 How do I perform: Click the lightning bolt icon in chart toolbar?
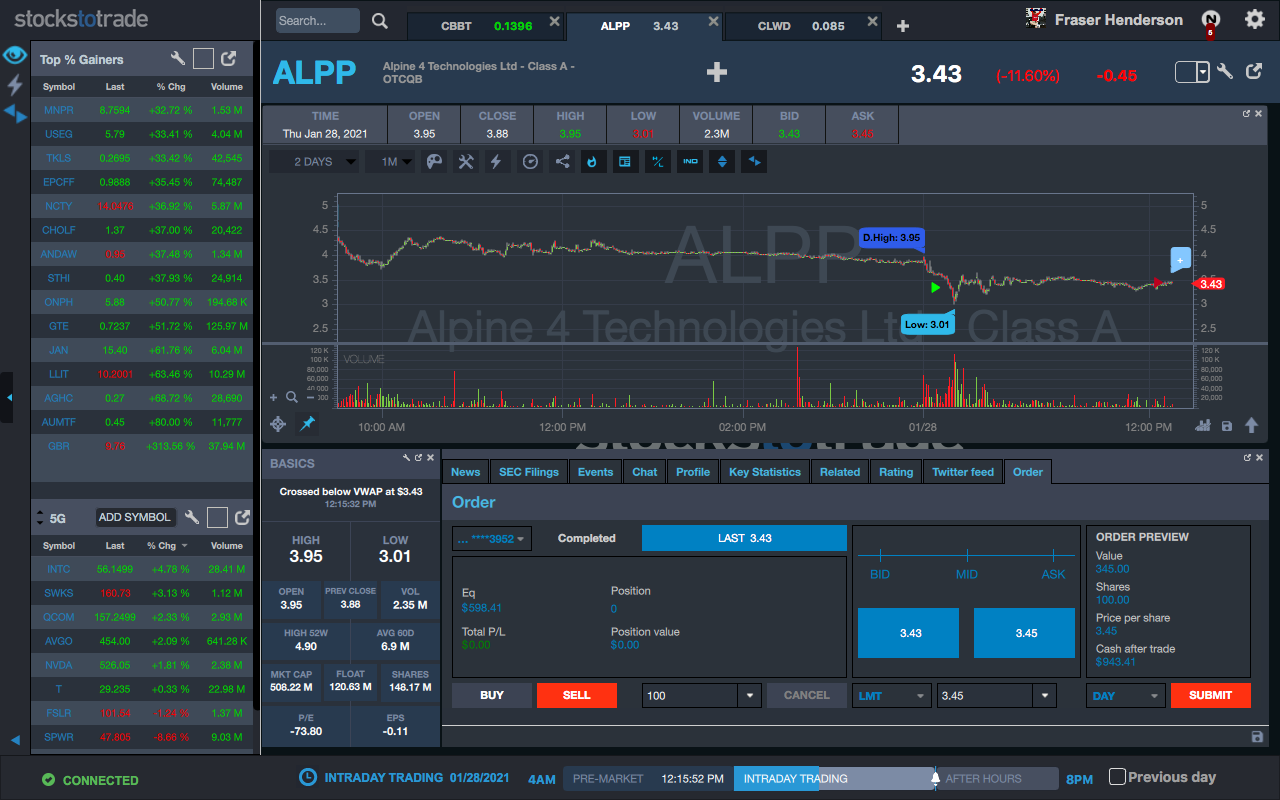(496, 161)
